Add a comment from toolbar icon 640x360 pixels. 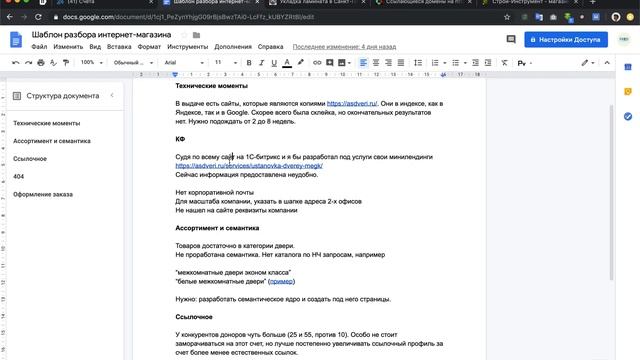pyautogui.click(x=329, y=63)
